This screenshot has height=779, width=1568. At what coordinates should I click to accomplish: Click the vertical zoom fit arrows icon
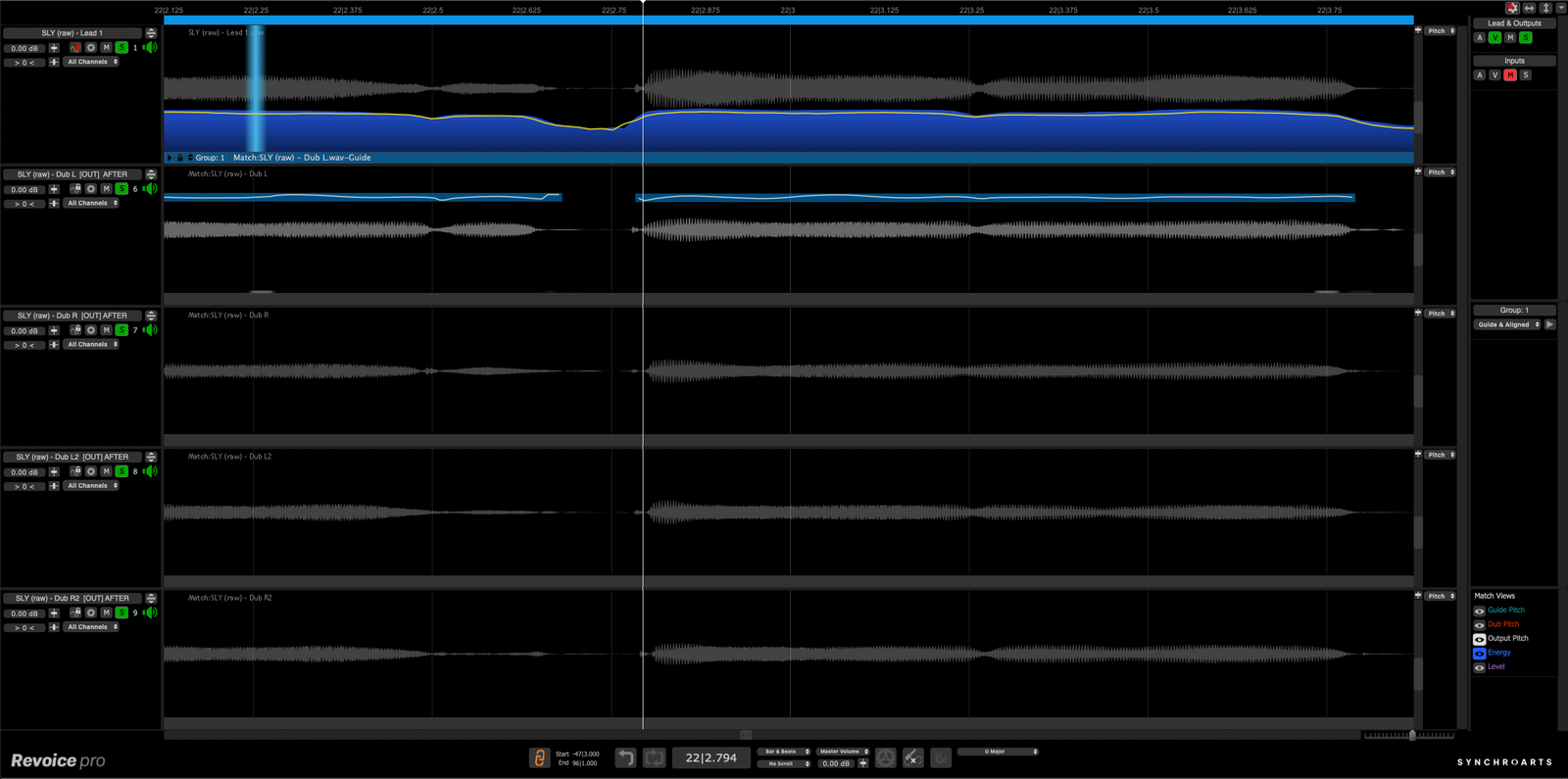pyautogui.click(x=1545, y=8)
